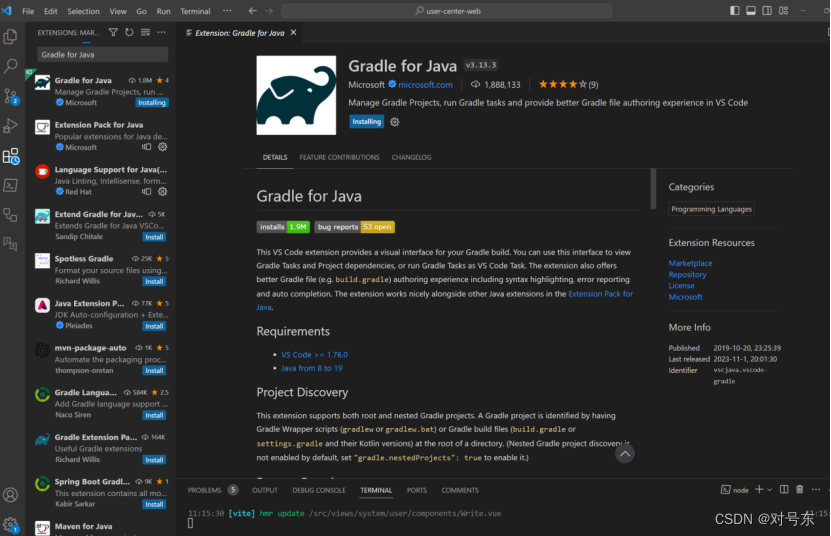Switch to the Output panel tab
Viewport: 831px width, 536px height.
[x=264, y=490]
